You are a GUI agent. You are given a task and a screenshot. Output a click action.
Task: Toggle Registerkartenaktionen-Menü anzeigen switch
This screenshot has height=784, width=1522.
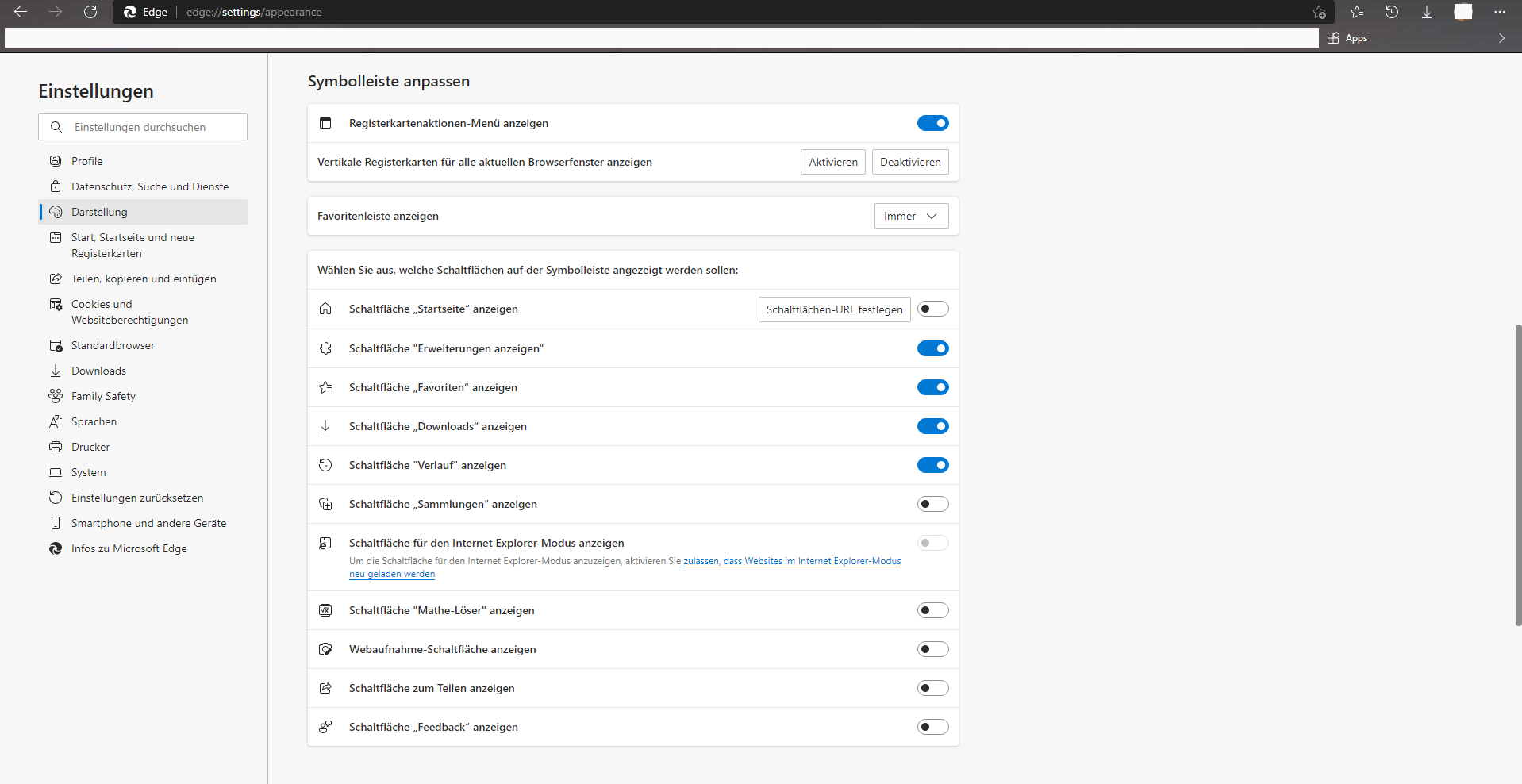coord(932,123)
